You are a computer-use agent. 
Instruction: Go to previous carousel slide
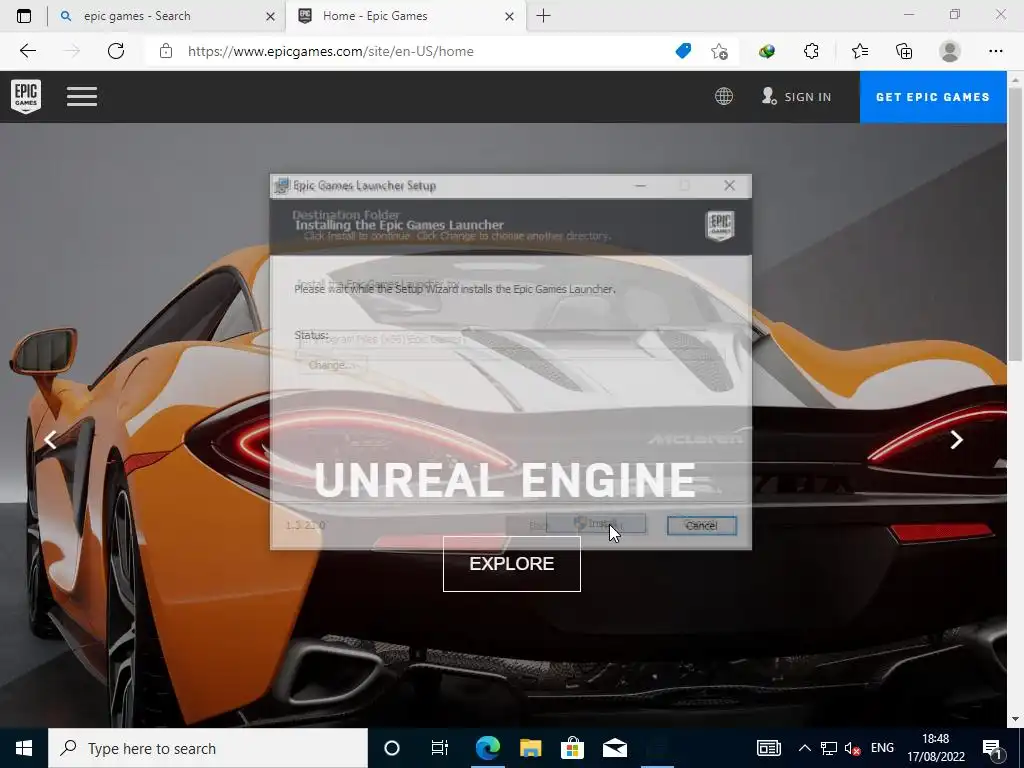[x=50, y=440]
